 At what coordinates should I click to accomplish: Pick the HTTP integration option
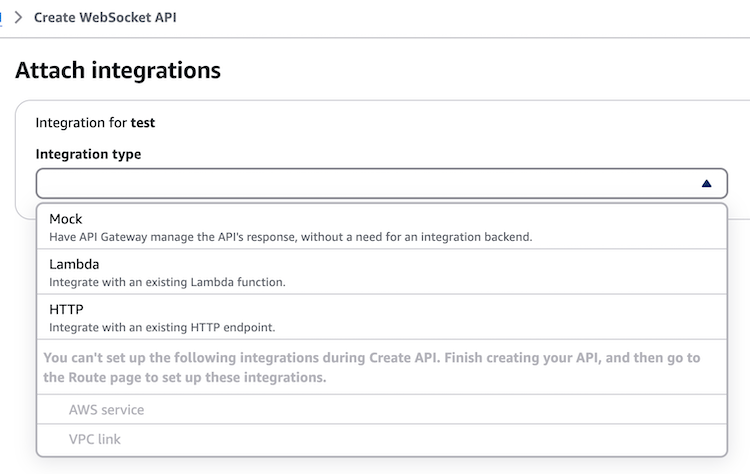(382, 317)
